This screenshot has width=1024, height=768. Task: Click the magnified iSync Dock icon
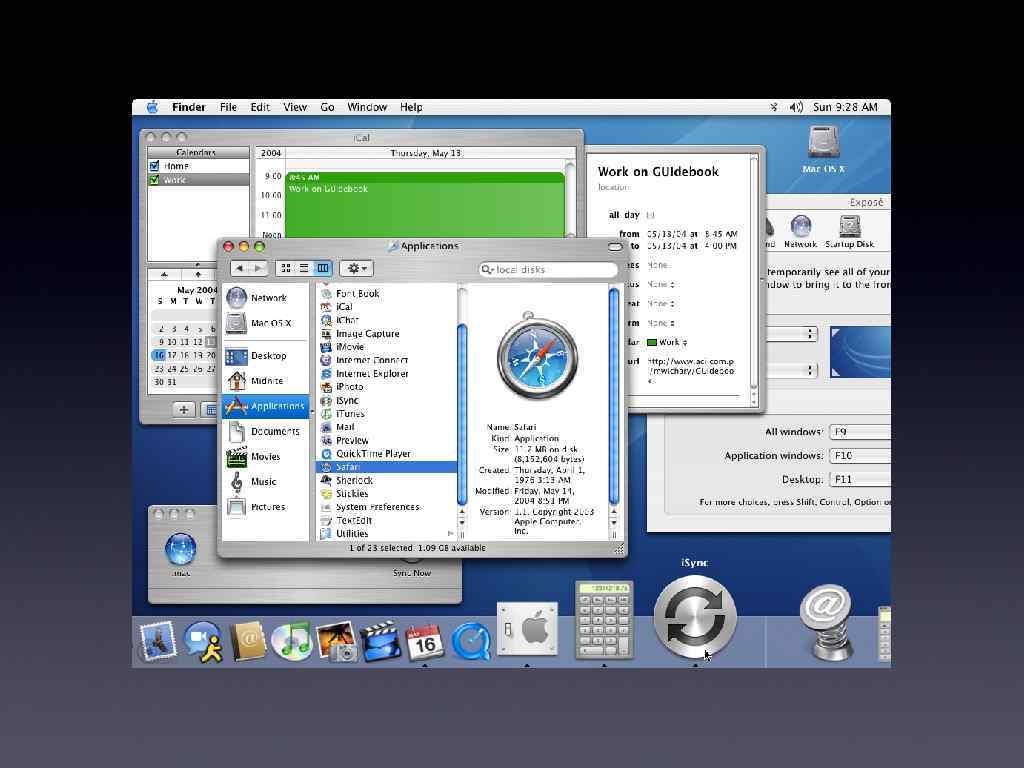[695, 618]
